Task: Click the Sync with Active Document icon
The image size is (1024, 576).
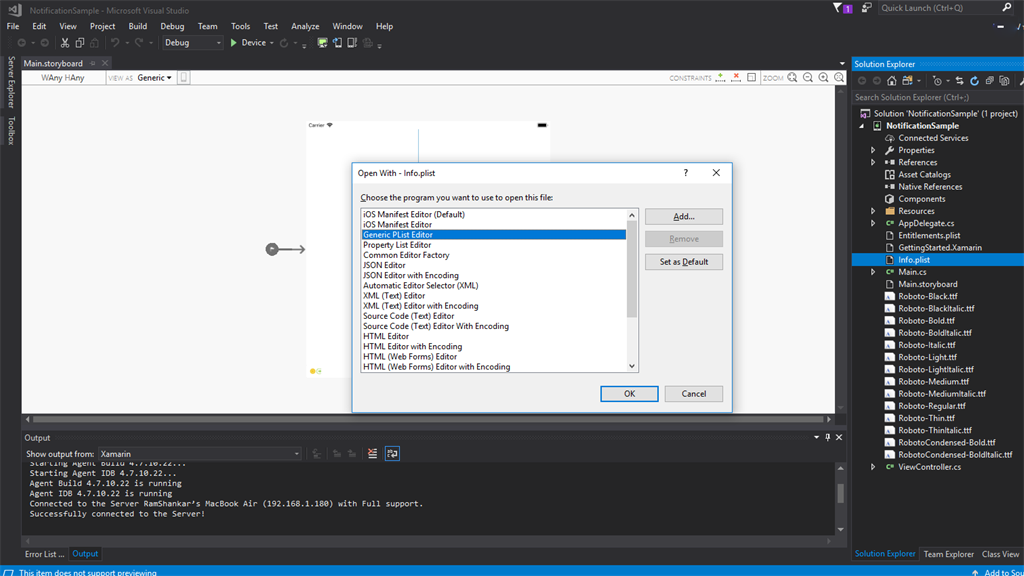Action: 959,81
